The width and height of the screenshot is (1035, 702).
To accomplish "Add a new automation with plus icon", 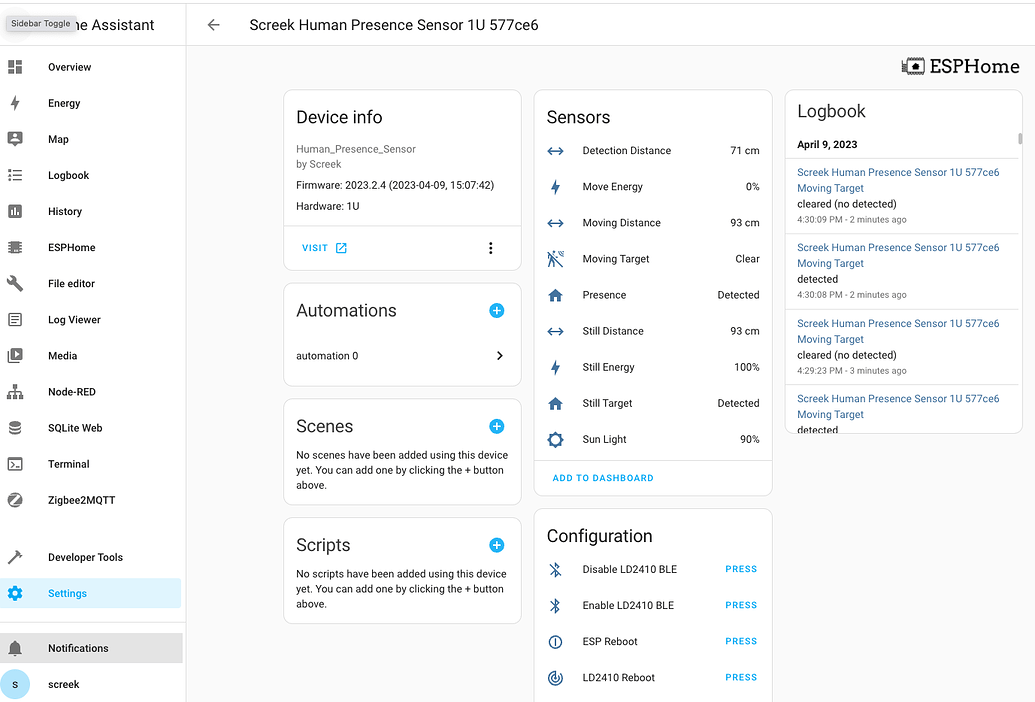I will coord(496,311).
